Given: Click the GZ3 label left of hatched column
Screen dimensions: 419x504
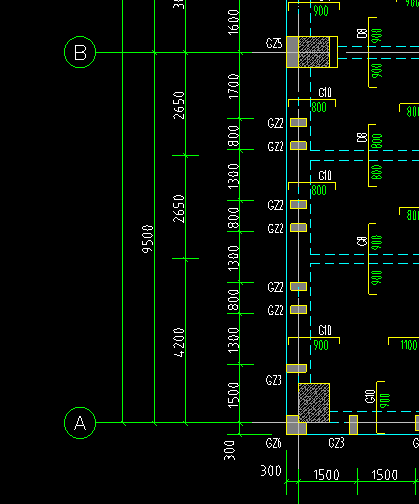Looking at the screenshot, I should tap(274, 380).
